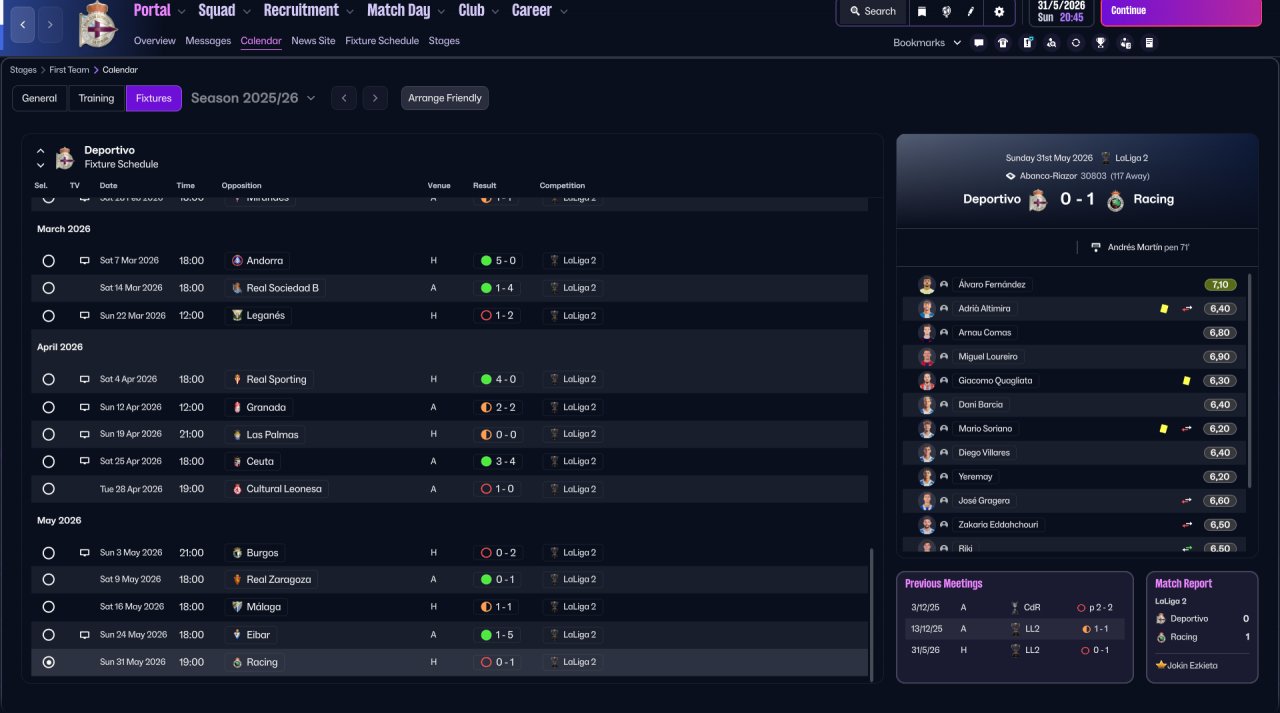
Task: Select the Málaga fixture radio button
Action: click(48, 607)
